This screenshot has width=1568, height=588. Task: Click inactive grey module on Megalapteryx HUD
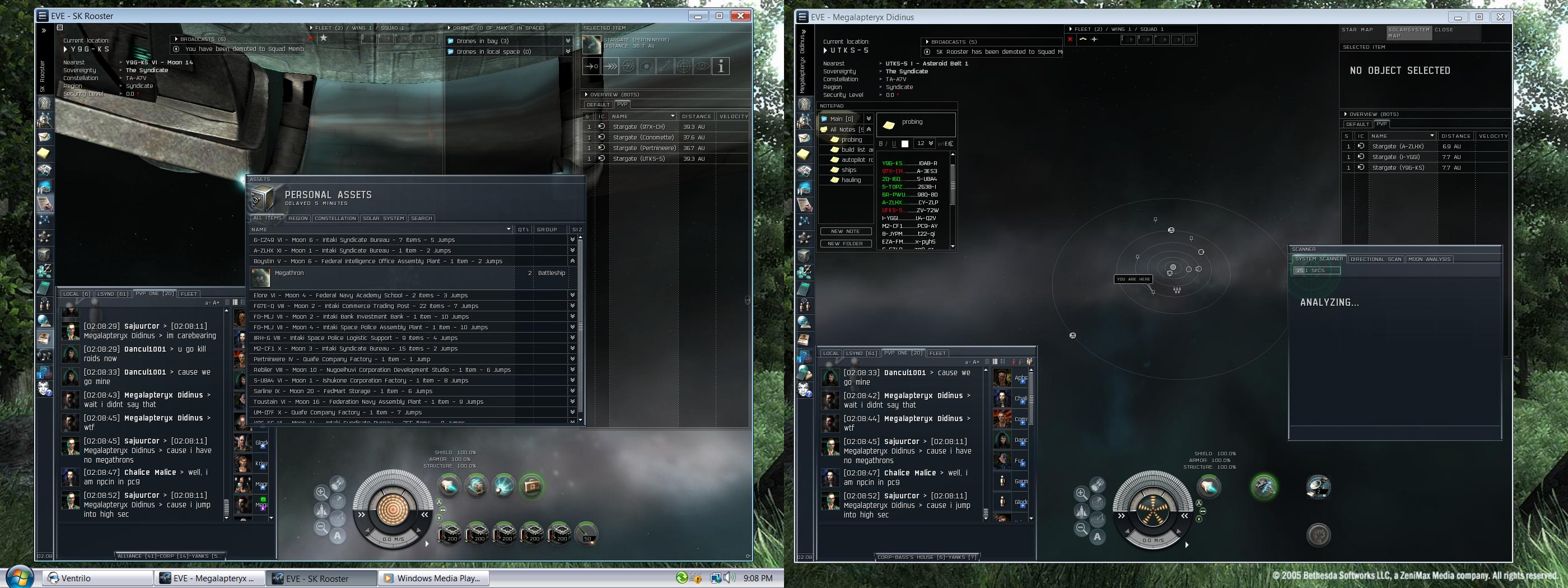coord(1318,535)
